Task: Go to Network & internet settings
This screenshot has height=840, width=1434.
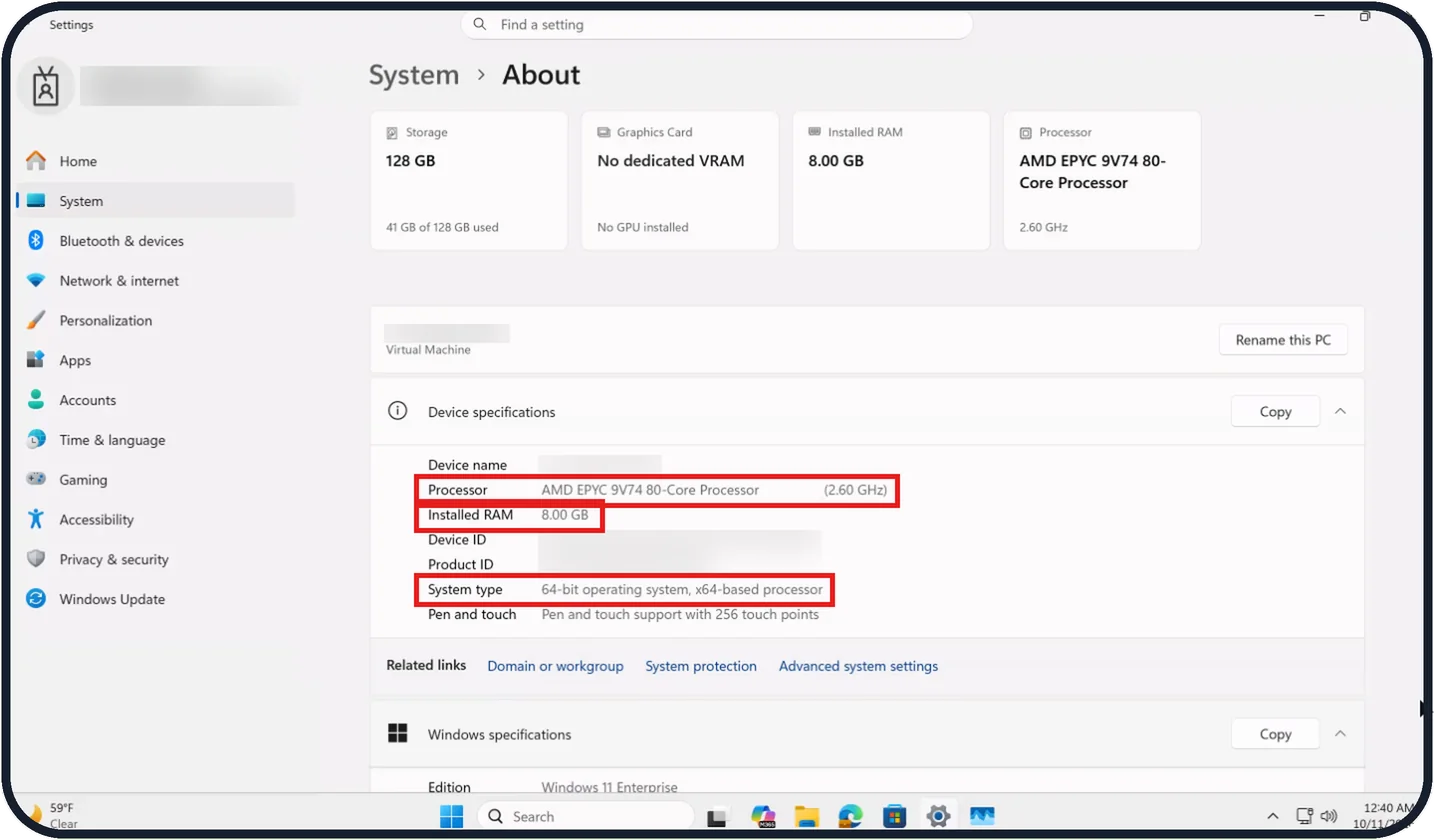Action: point(156,281)
